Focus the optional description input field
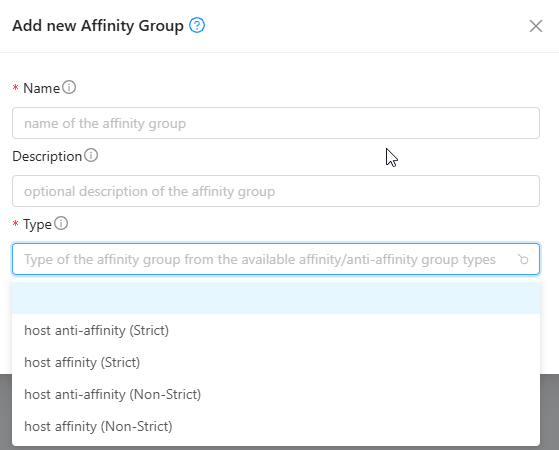 pyautogui.click(x=276, y=191)
